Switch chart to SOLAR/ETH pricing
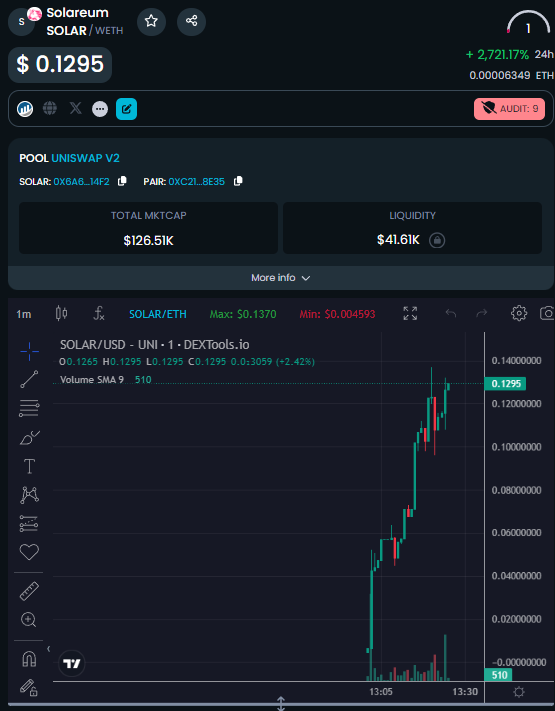The height and width of the screenshot is (711, 555). [158, 314]
